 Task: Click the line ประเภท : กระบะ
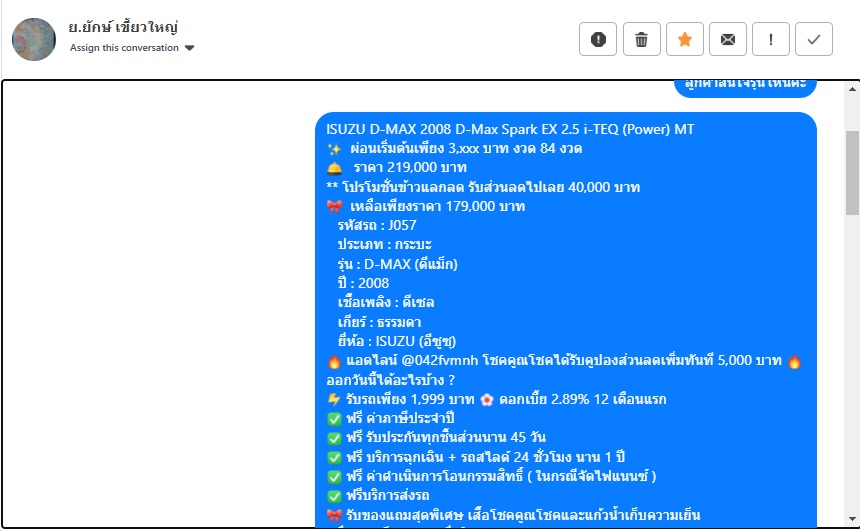pos(384,245)
